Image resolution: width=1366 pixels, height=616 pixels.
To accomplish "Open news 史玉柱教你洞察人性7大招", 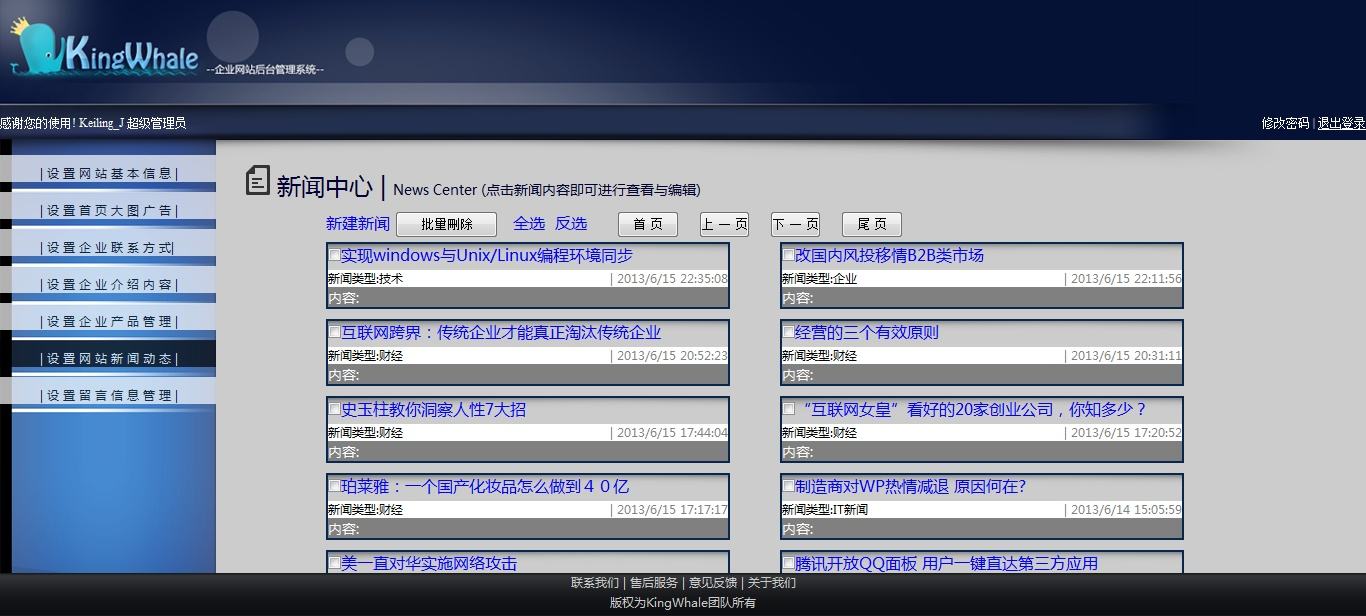I will click(433, 409).
